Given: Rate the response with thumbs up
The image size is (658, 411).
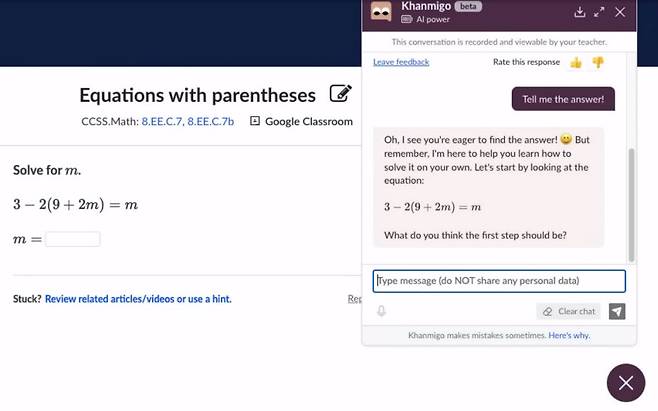Looking at the screenshot, I should (576, 62).
